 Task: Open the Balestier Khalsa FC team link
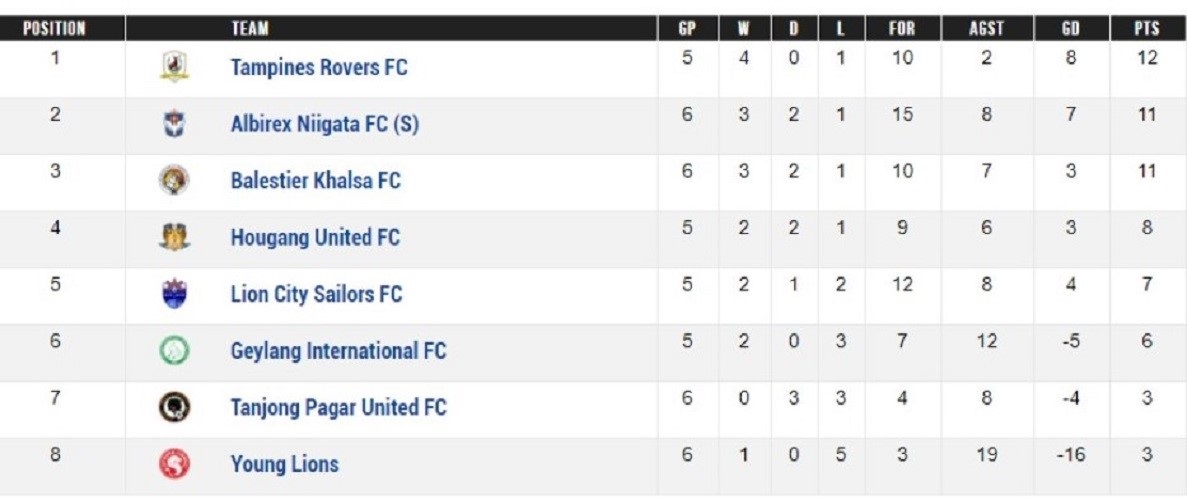click(x=315, y=181)
